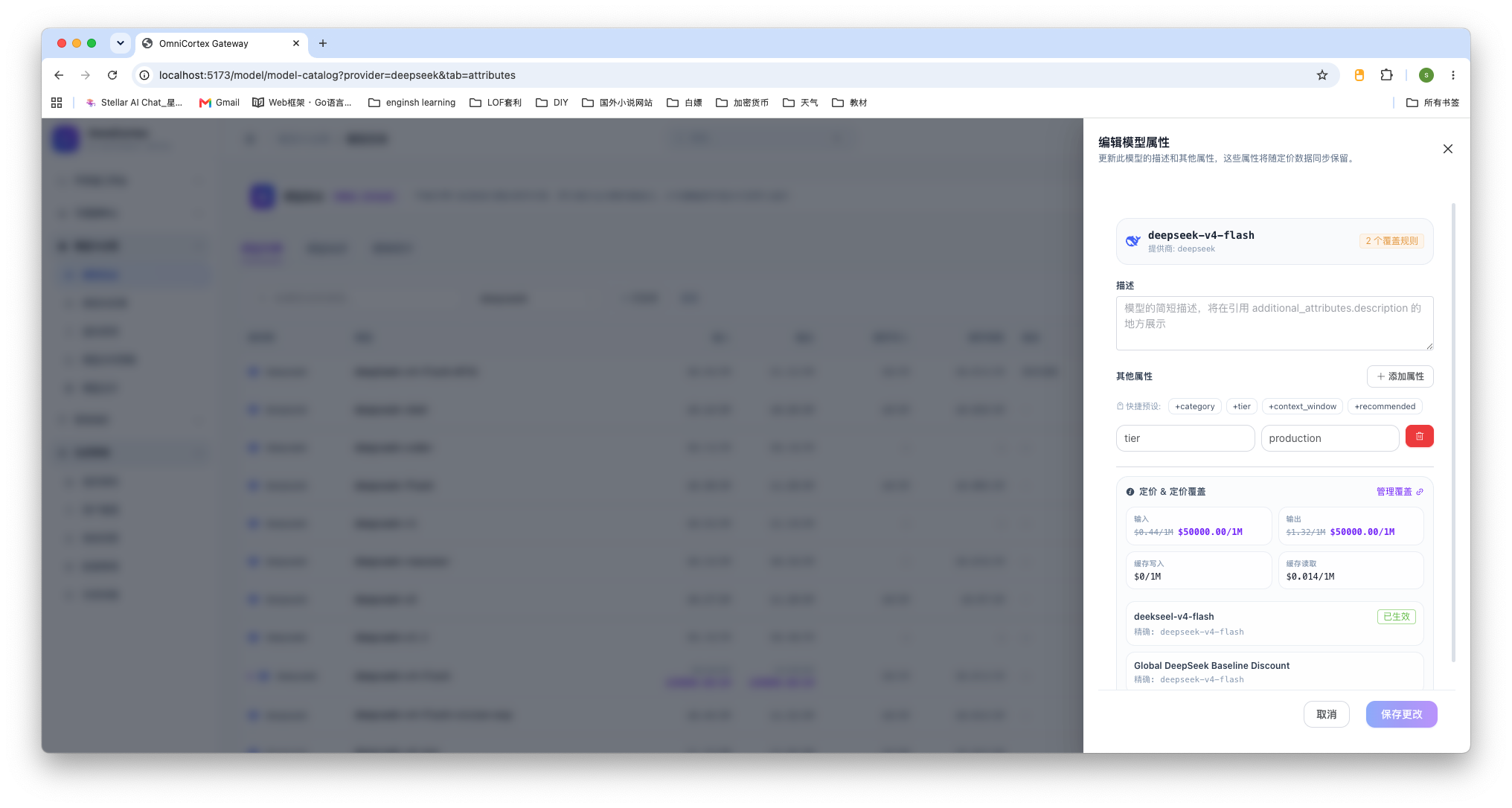The height and width of the screenshot is (808, 1512).
Task: Open the Chrome profile avatar
Action: [x=1426, y=75]
